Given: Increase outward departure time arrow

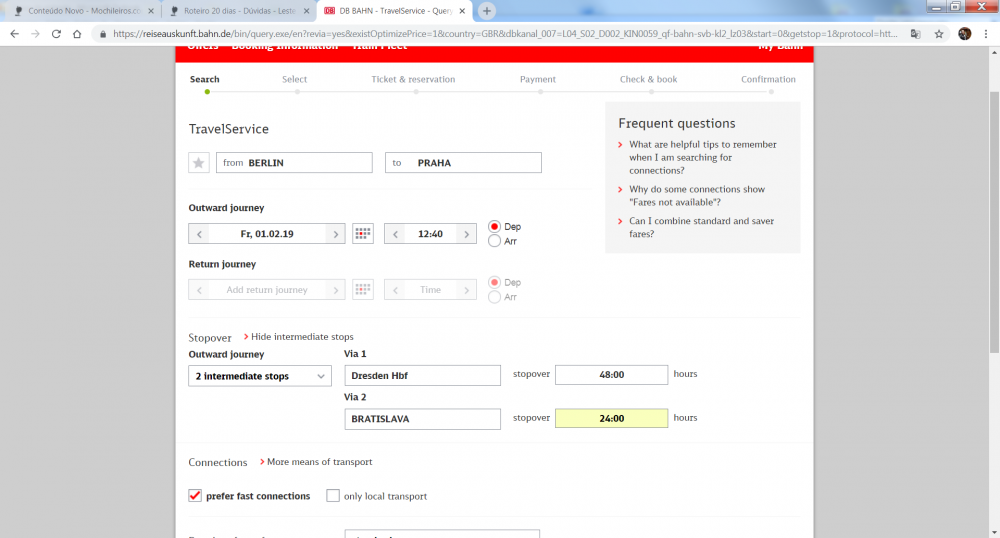Looking at the screenshot, I should click(466, 234).
